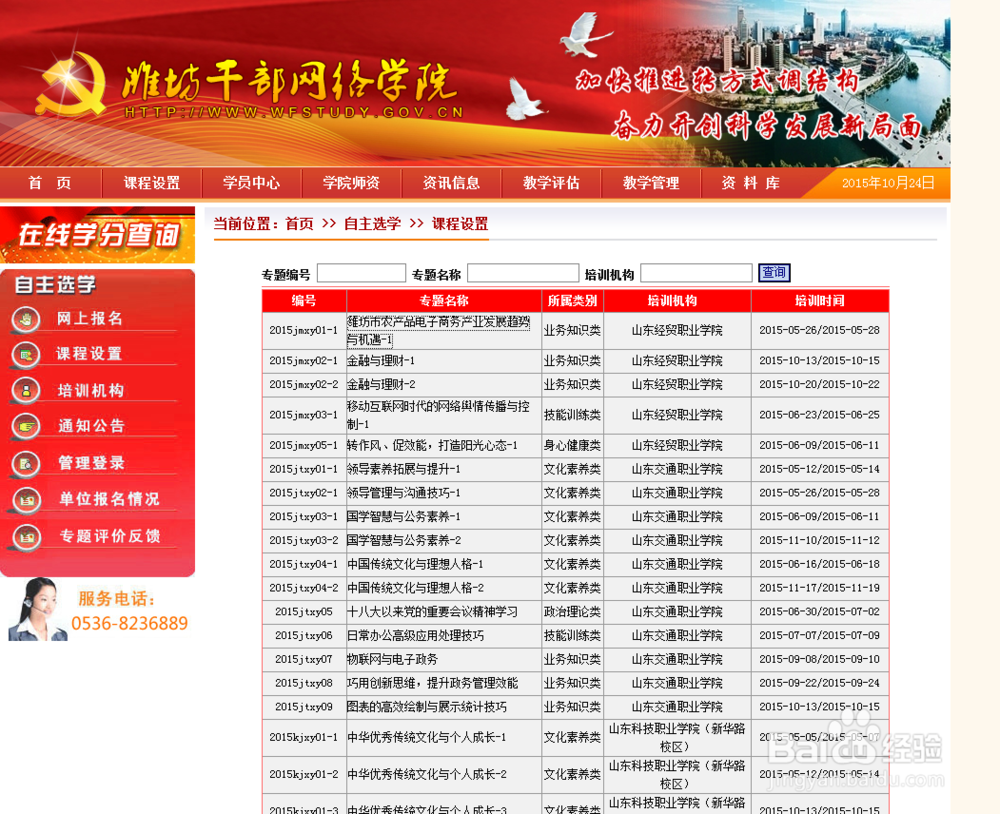The width and height of the screenshot is (1000, 814).
Task: Focus the 专题名称 input field
Action: (x=523, y=273)
